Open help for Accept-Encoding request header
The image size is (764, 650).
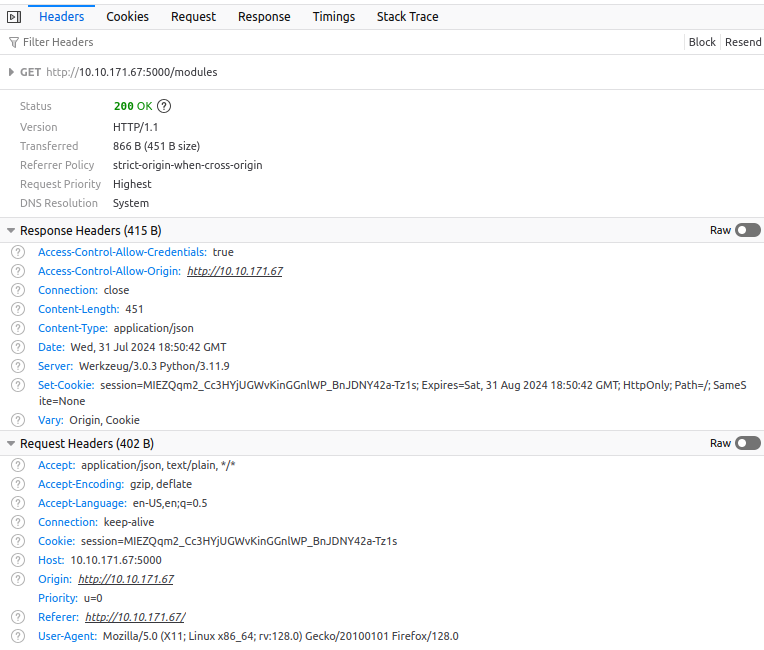[18, 484]
